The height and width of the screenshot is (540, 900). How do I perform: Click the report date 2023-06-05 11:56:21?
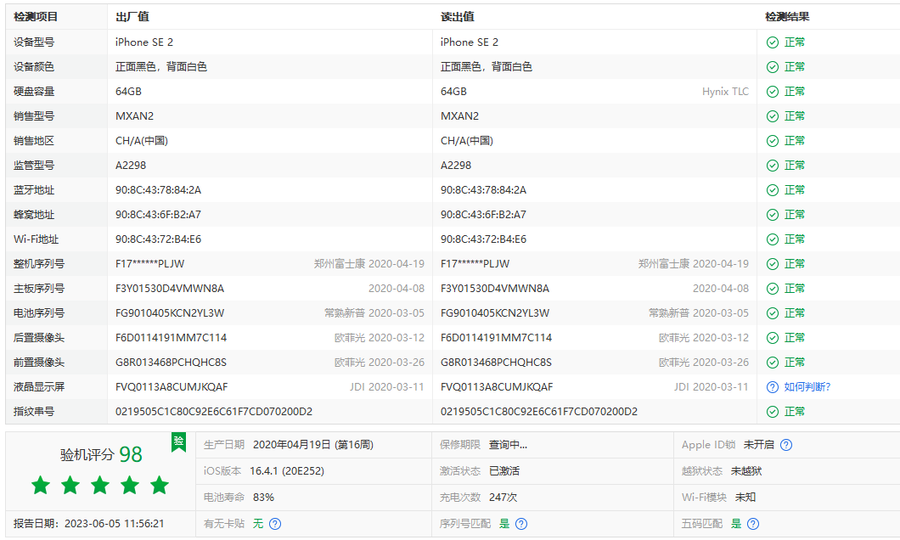tap(114, 523)
